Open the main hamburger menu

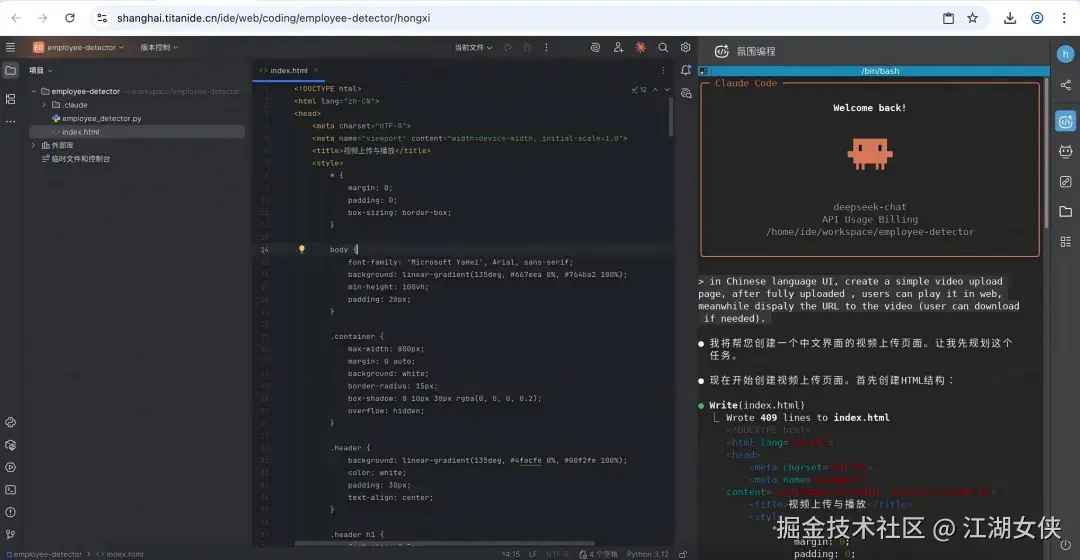pyautogui.click(x=10, y=48)
